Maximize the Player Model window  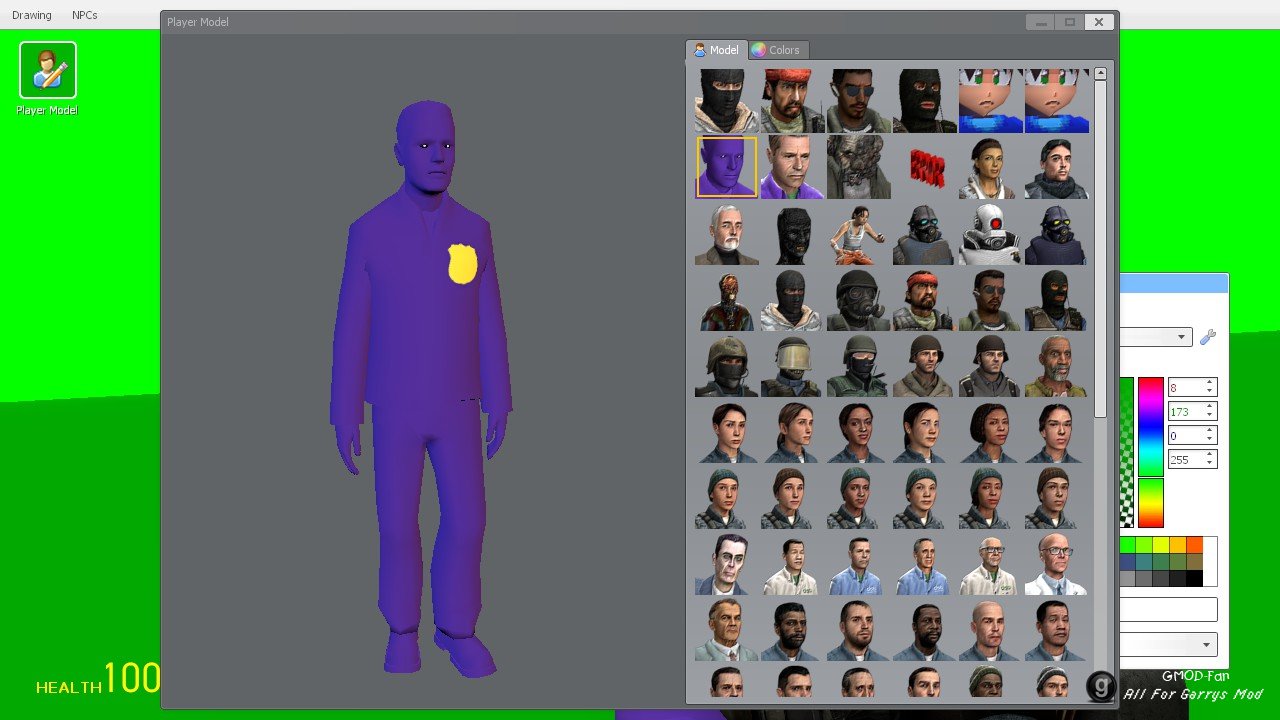(1069, 22)
